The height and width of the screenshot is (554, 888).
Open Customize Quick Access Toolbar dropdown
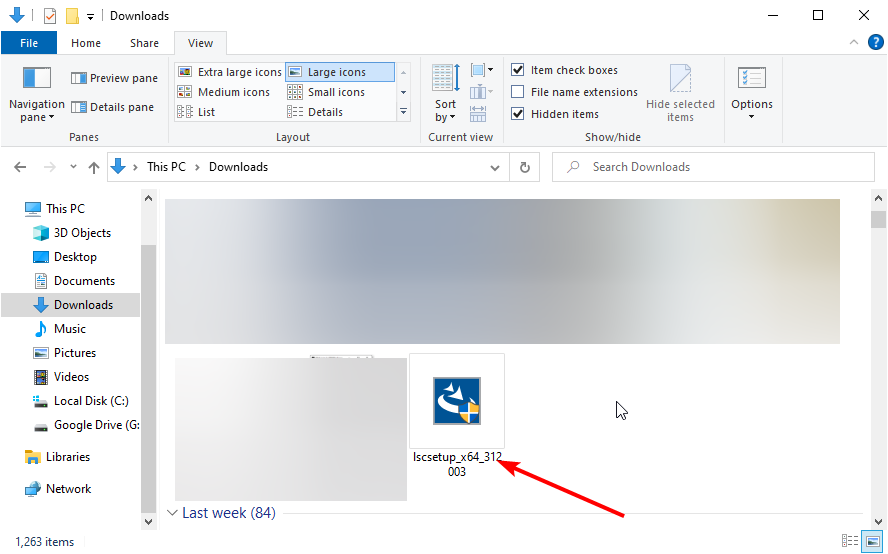click(90, 16)
